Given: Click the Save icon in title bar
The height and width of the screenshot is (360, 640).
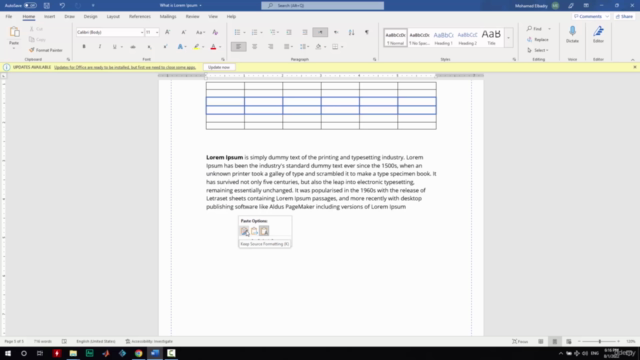Looking at the screenshot, I should [47, 5].
